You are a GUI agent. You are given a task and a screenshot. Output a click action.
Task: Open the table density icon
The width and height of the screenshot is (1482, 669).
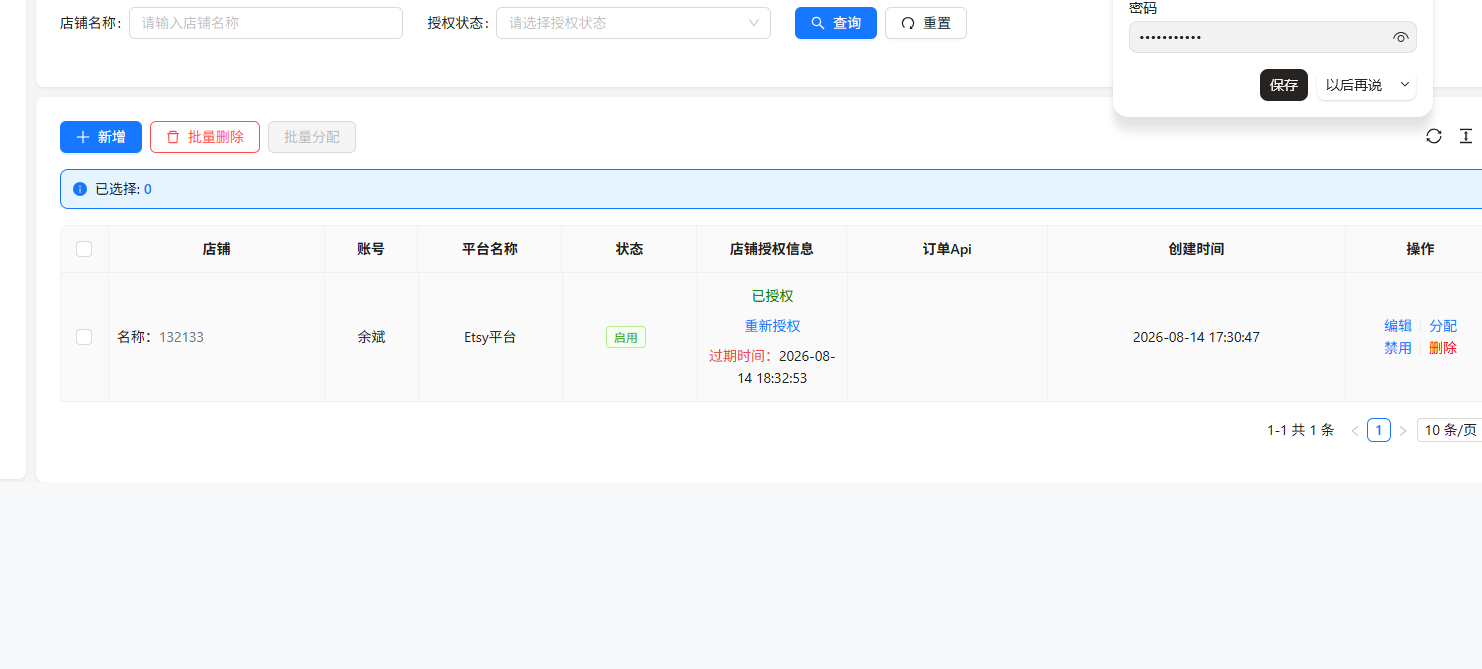pos(1466,136)
